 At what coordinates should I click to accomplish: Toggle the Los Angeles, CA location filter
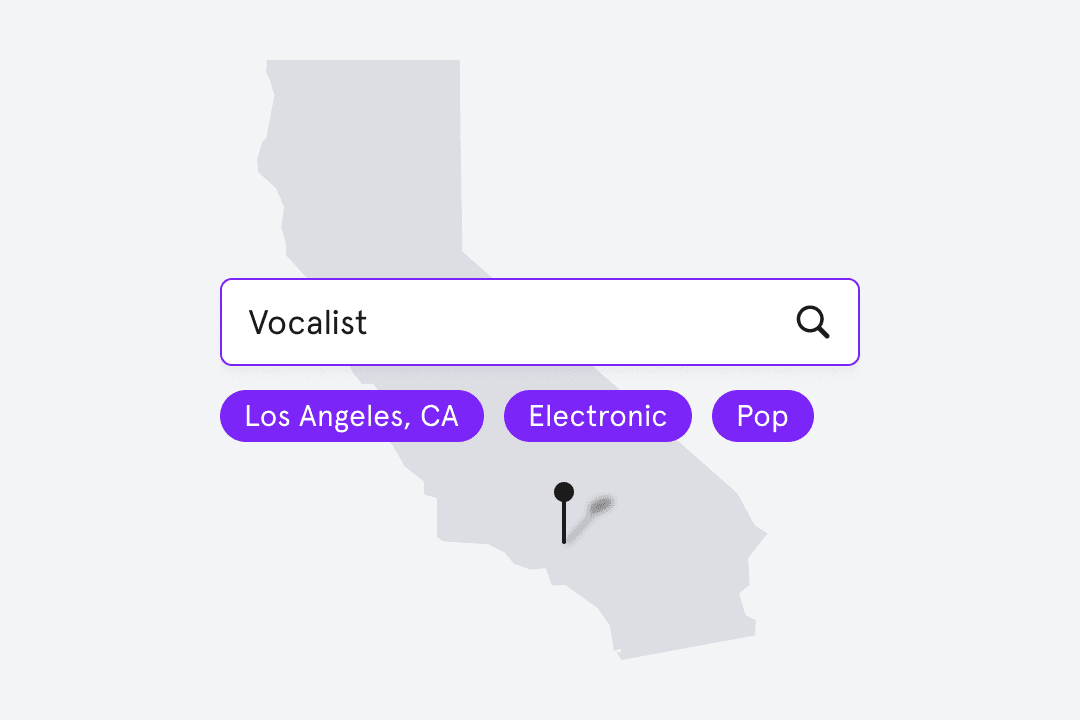click(x=351, y=416)
